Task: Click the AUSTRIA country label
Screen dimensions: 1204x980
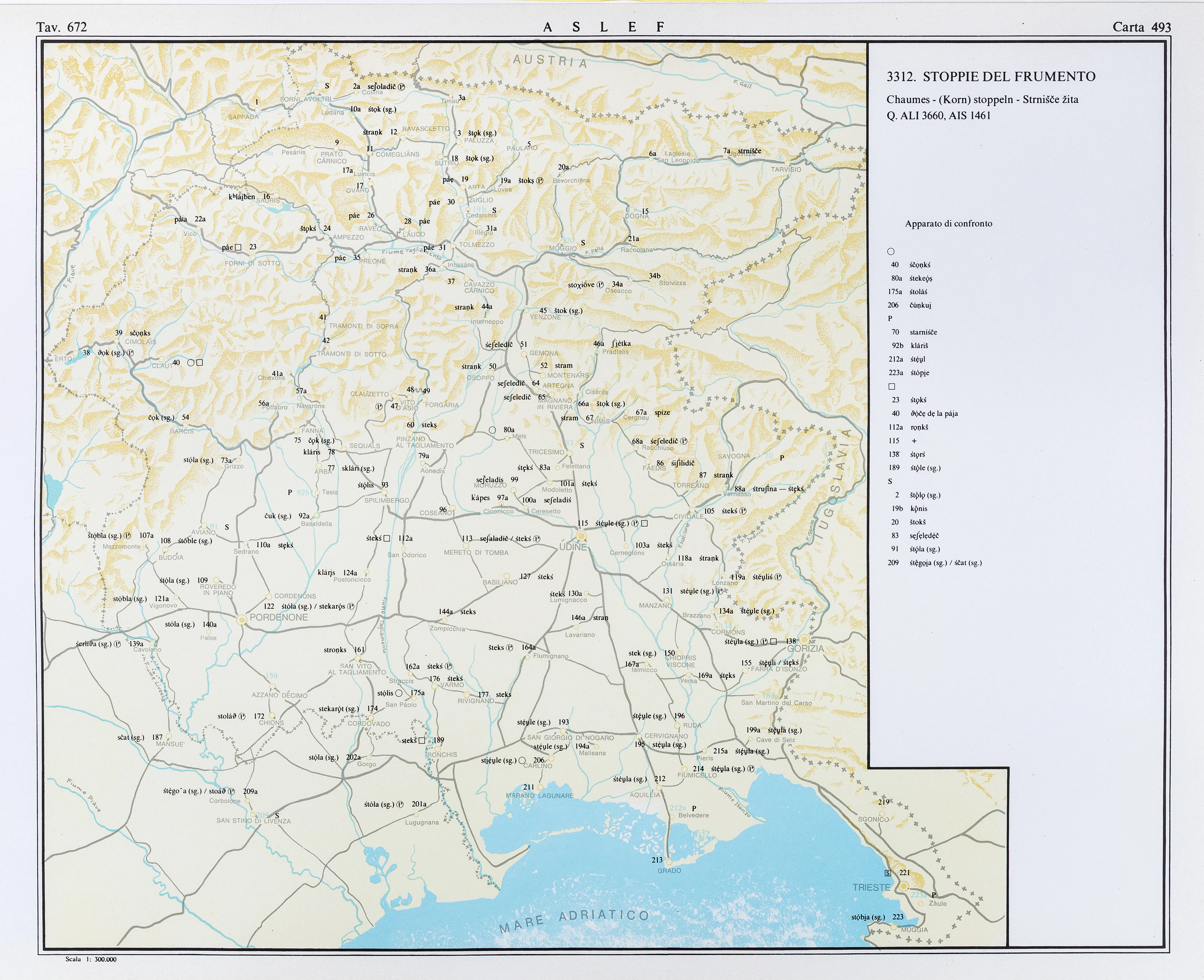Action: pos(549,61)
